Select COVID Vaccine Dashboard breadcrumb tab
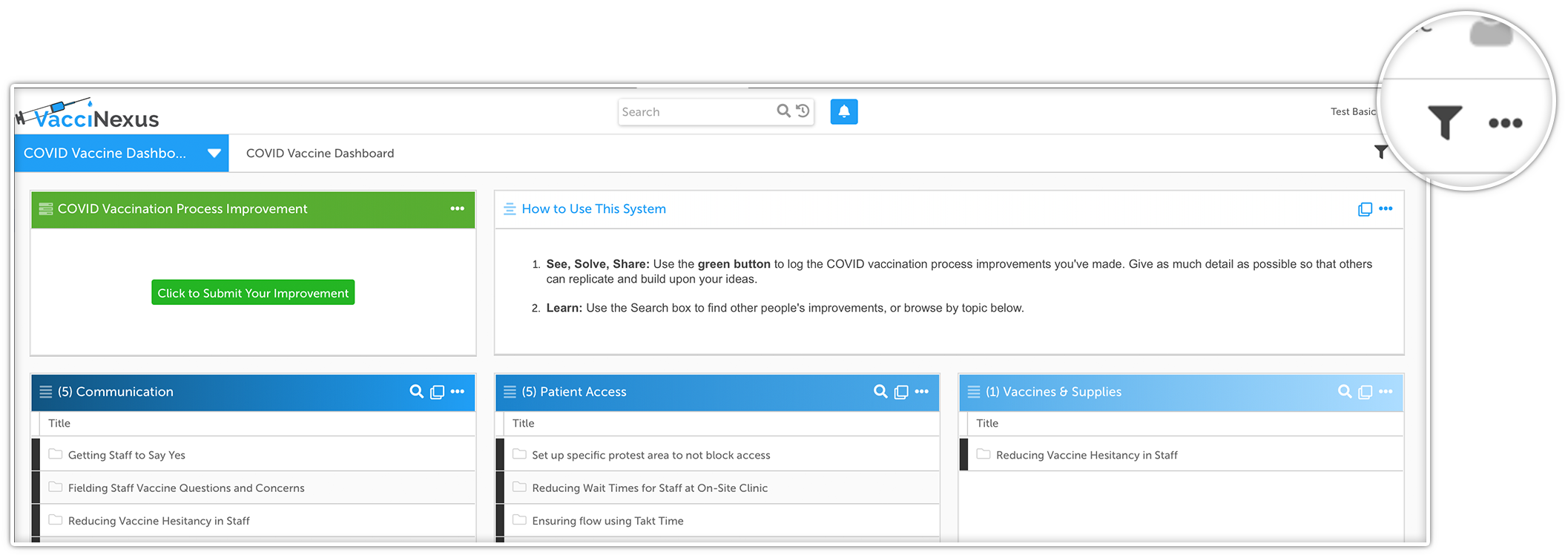Screen dimensions: 1568x558 point(320,154)
